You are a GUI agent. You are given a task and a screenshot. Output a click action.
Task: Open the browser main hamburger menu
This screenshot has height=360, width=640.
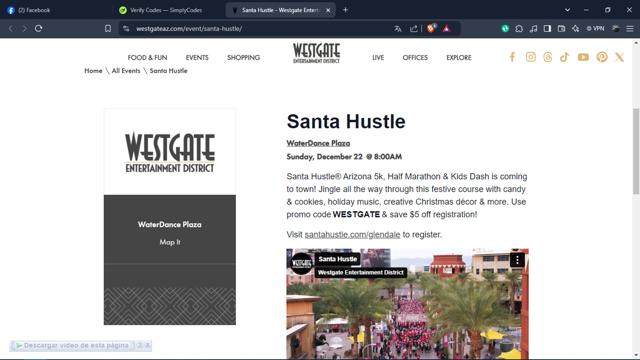click(630, 29)
